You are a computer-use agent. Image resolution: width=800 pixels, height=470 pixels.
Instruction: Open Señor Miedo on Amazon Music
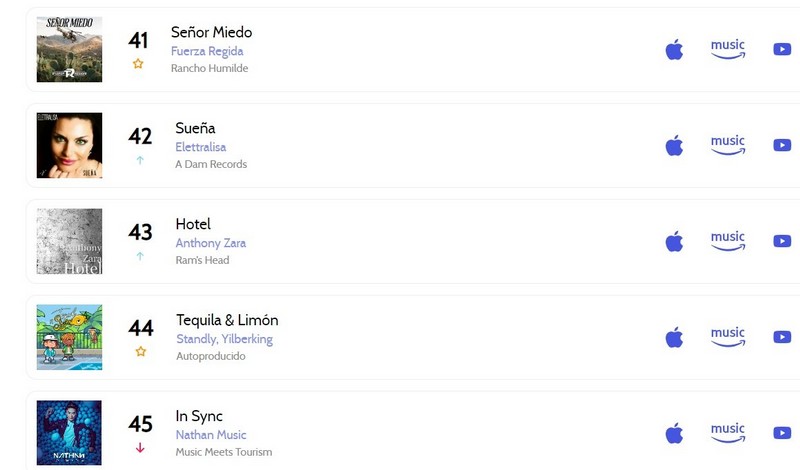click(728, 49)
